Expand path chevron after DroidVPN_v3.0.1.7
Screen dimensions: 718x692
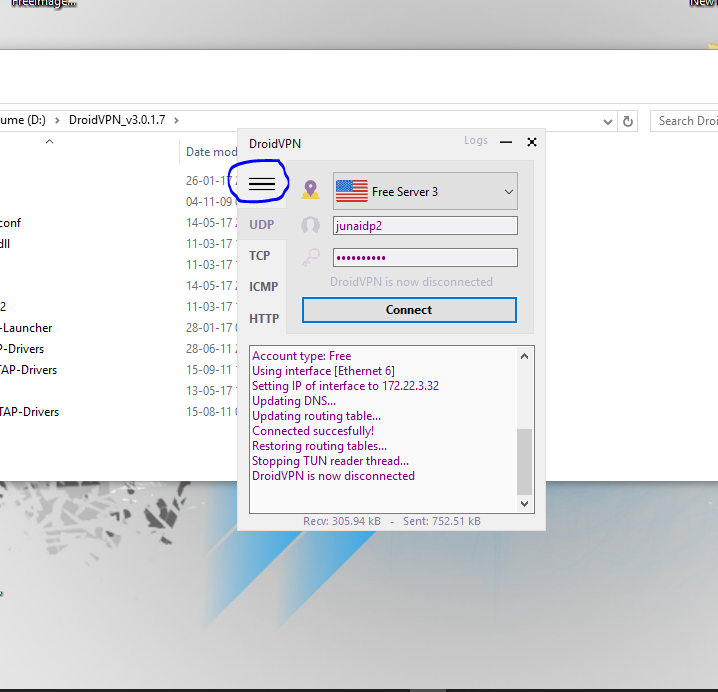point(177,120)
